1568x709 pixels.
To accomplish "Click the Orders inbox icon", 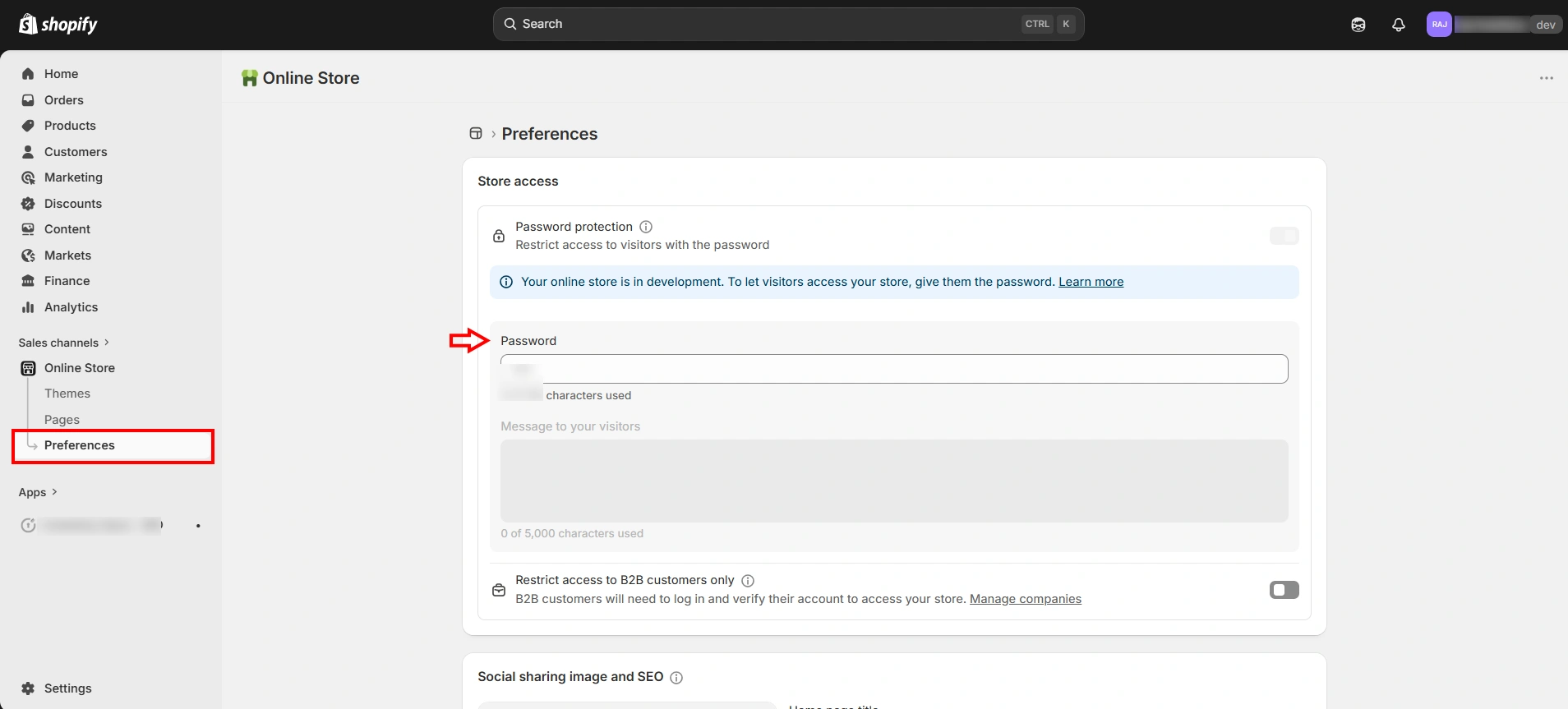I will point(28,100).
